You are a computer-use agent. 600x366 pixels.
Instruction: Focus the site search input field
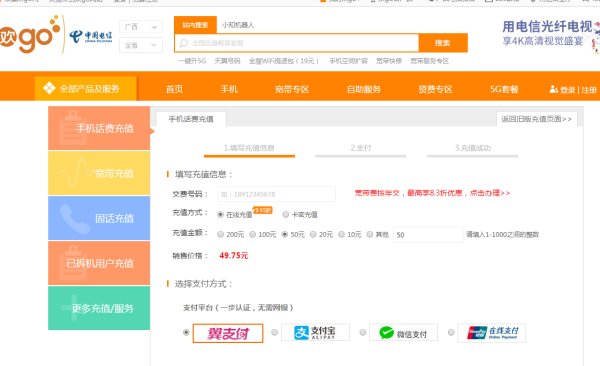point(297,43)
